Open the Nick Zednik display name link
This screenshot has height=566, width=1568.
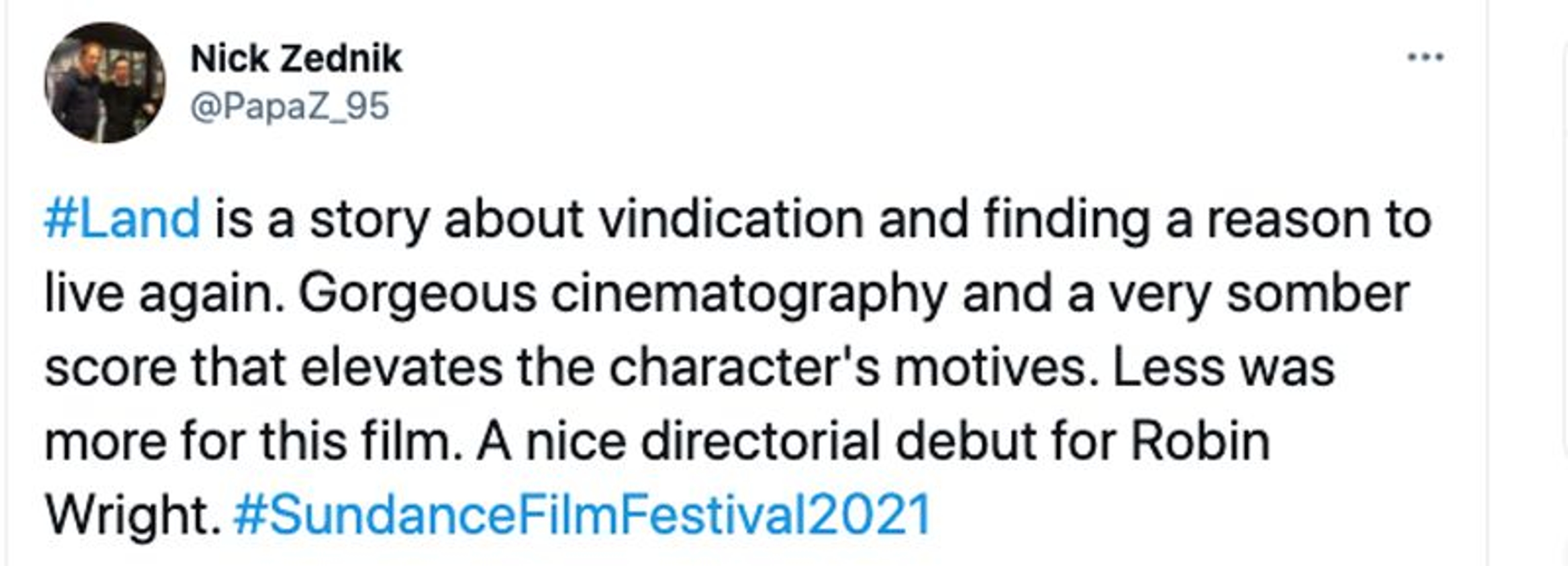click(x=296, y=59)
